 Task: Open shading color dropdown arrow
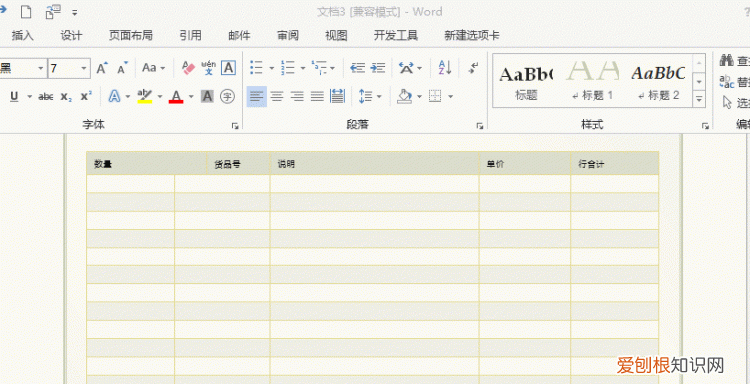point(419,97)
